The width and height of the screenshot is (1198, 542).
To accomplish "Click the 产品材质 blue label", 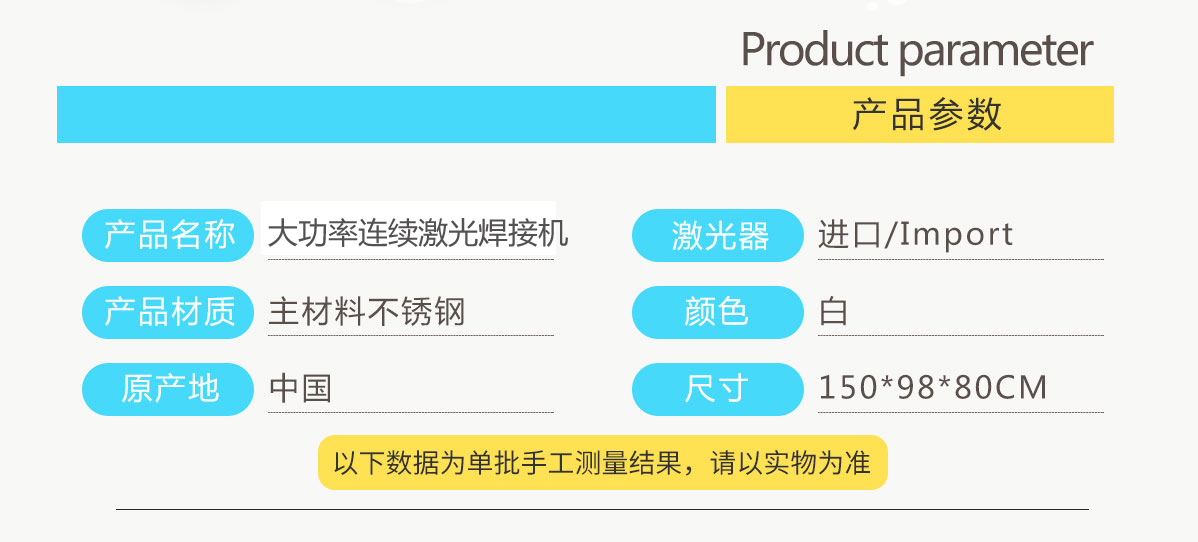I will click(168, 312).
